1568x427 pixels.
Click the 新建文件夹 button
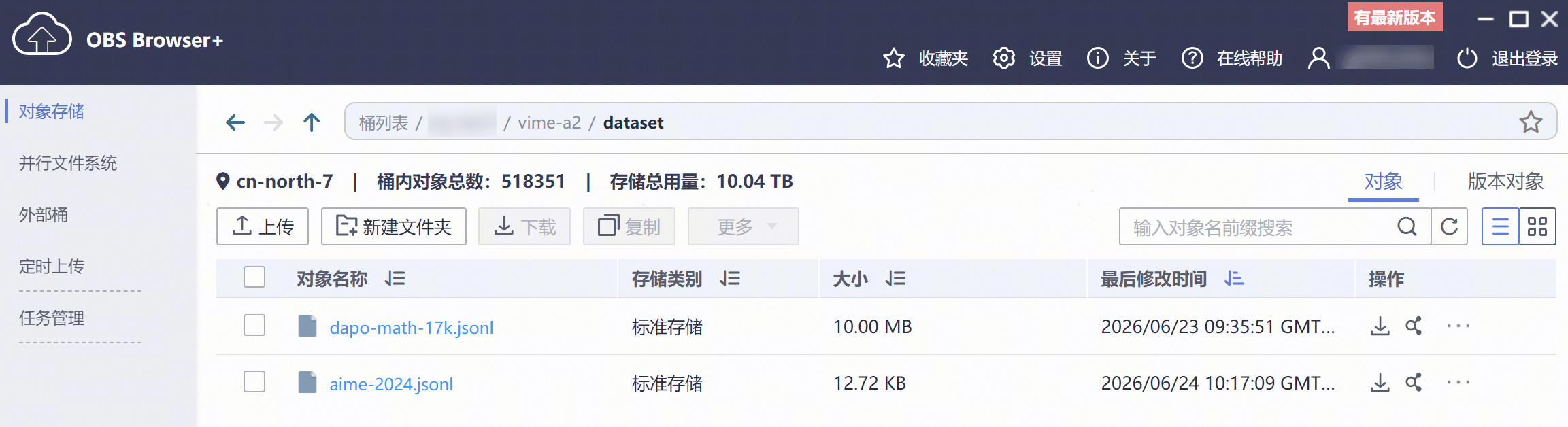394,226
